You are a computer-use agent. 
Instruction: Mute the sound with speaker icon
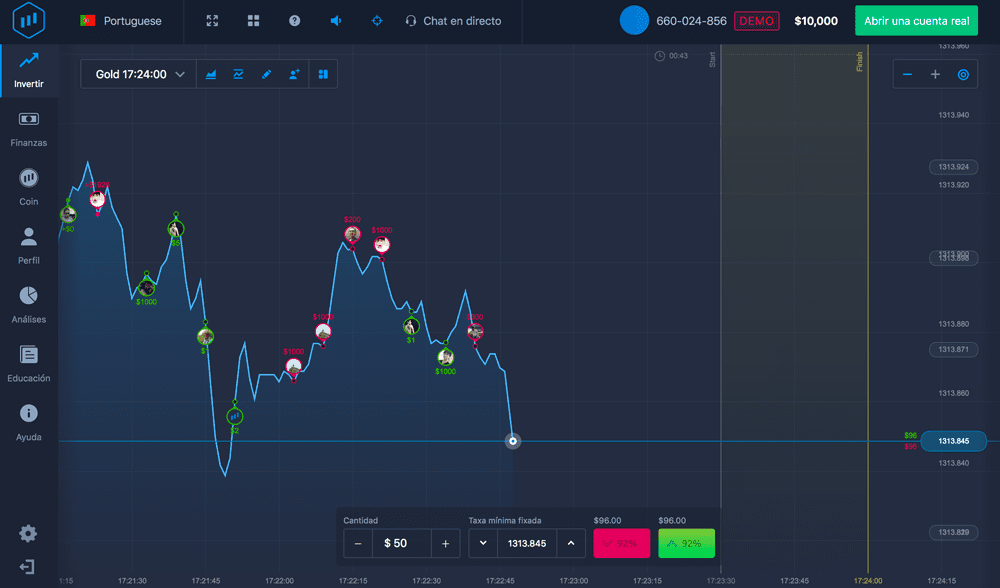[x=336, y=21]
